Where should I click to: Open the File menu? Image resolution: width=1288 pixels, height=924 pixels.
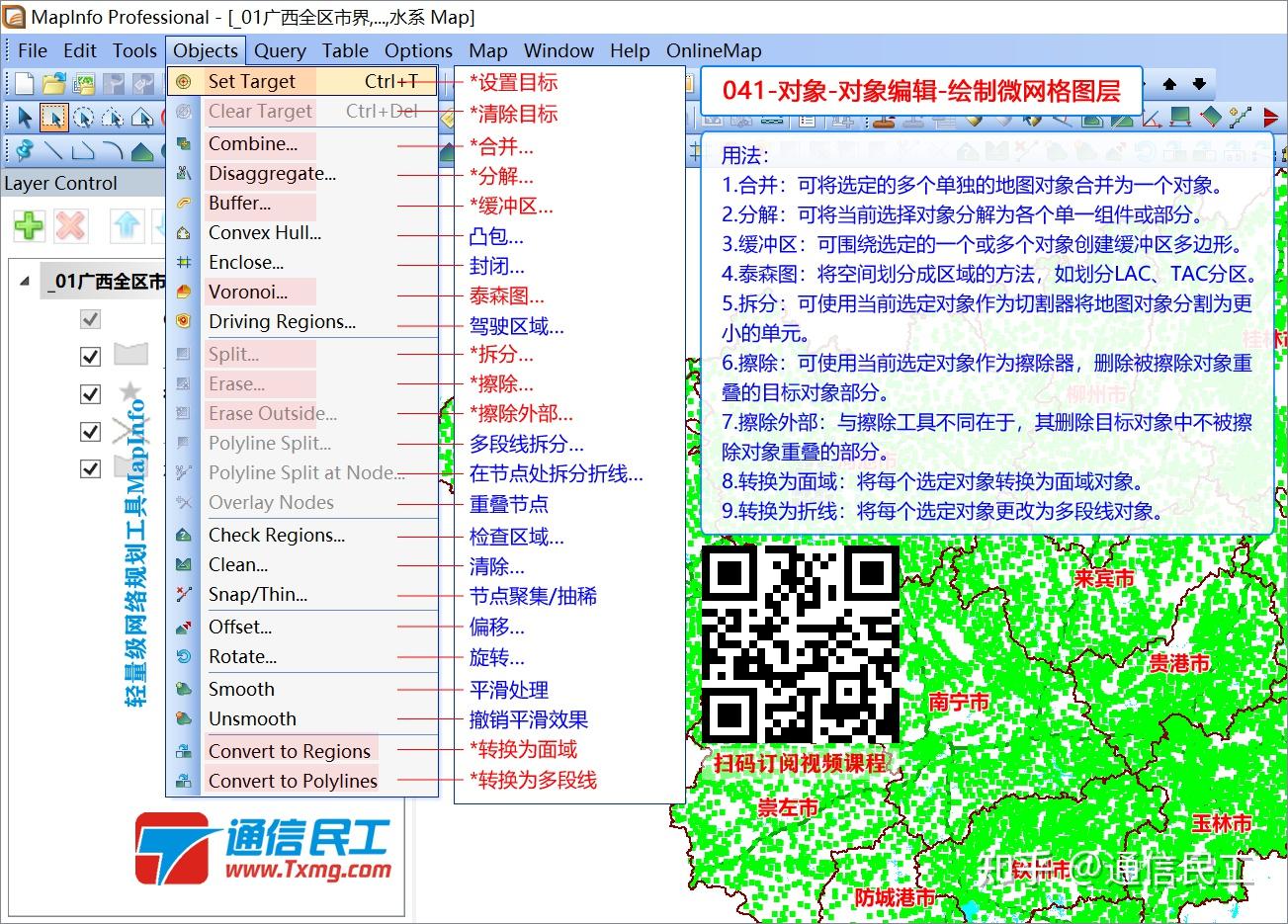click(33, 50)
